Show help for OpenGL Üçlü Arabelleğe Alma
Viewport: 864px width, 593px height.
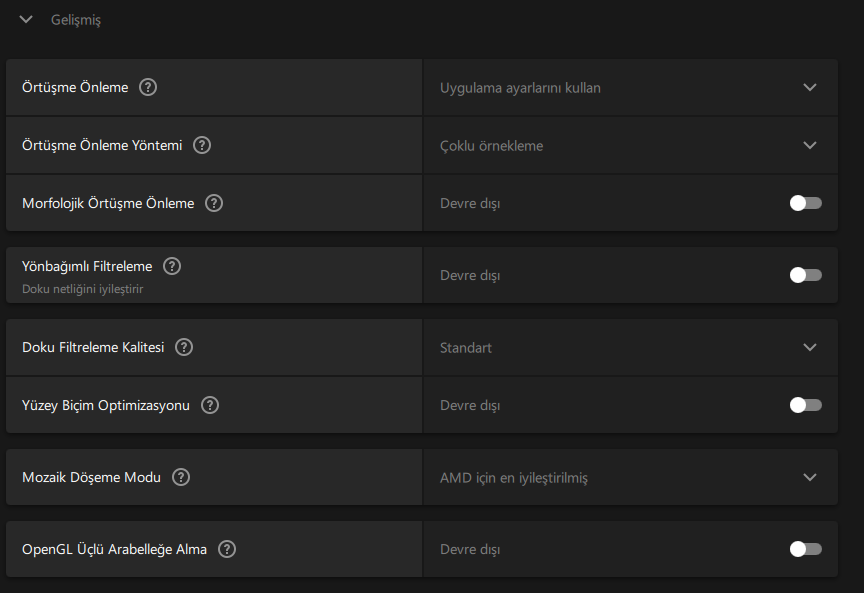226,549
